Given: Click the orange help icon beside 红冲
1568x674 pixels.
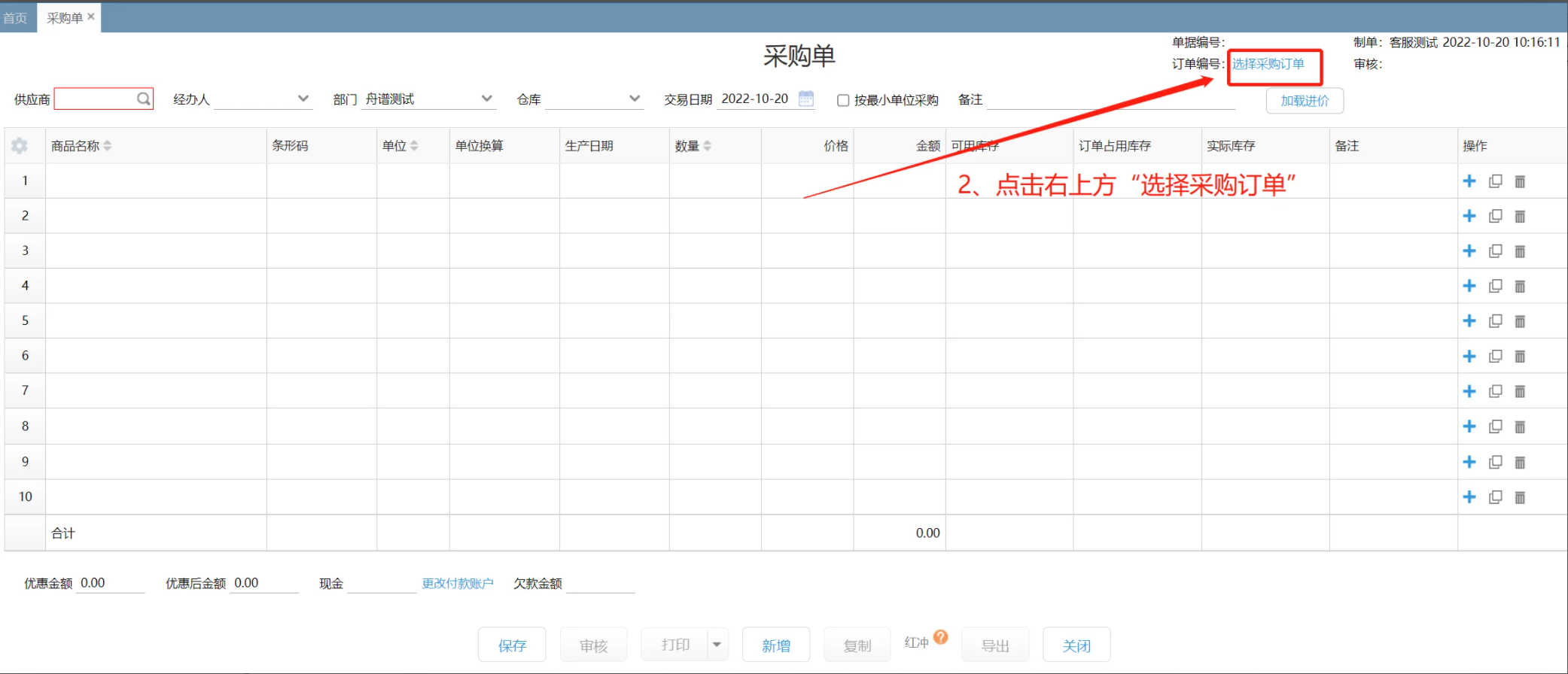Looking at the screenshot, I should (x=940, y=638).
